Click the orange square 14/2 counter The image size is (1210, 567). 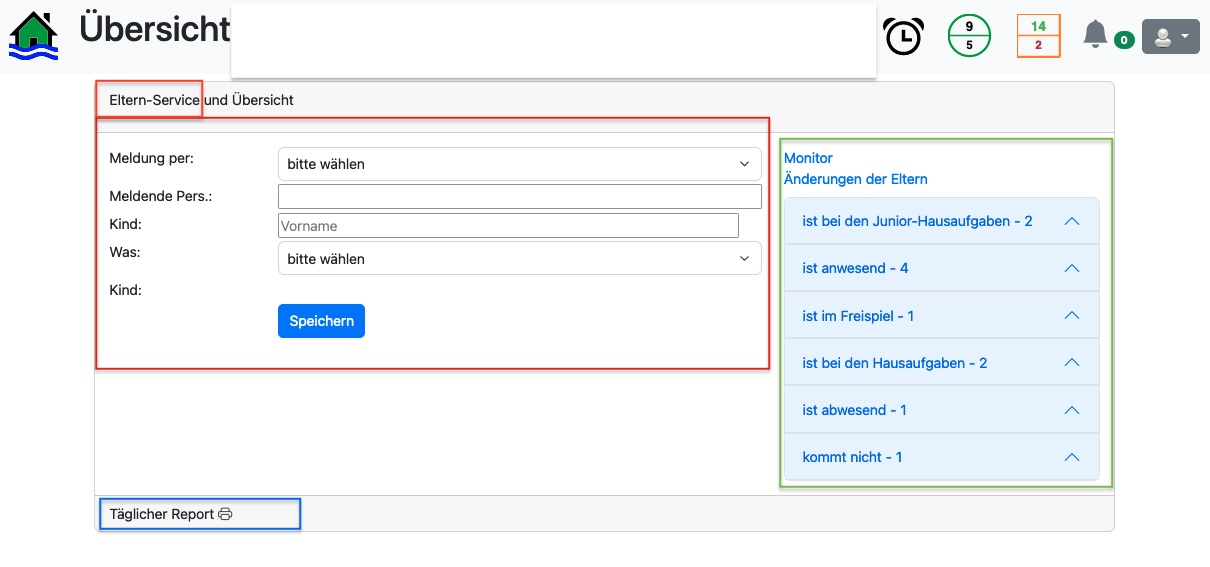[x=1038, y=37]
